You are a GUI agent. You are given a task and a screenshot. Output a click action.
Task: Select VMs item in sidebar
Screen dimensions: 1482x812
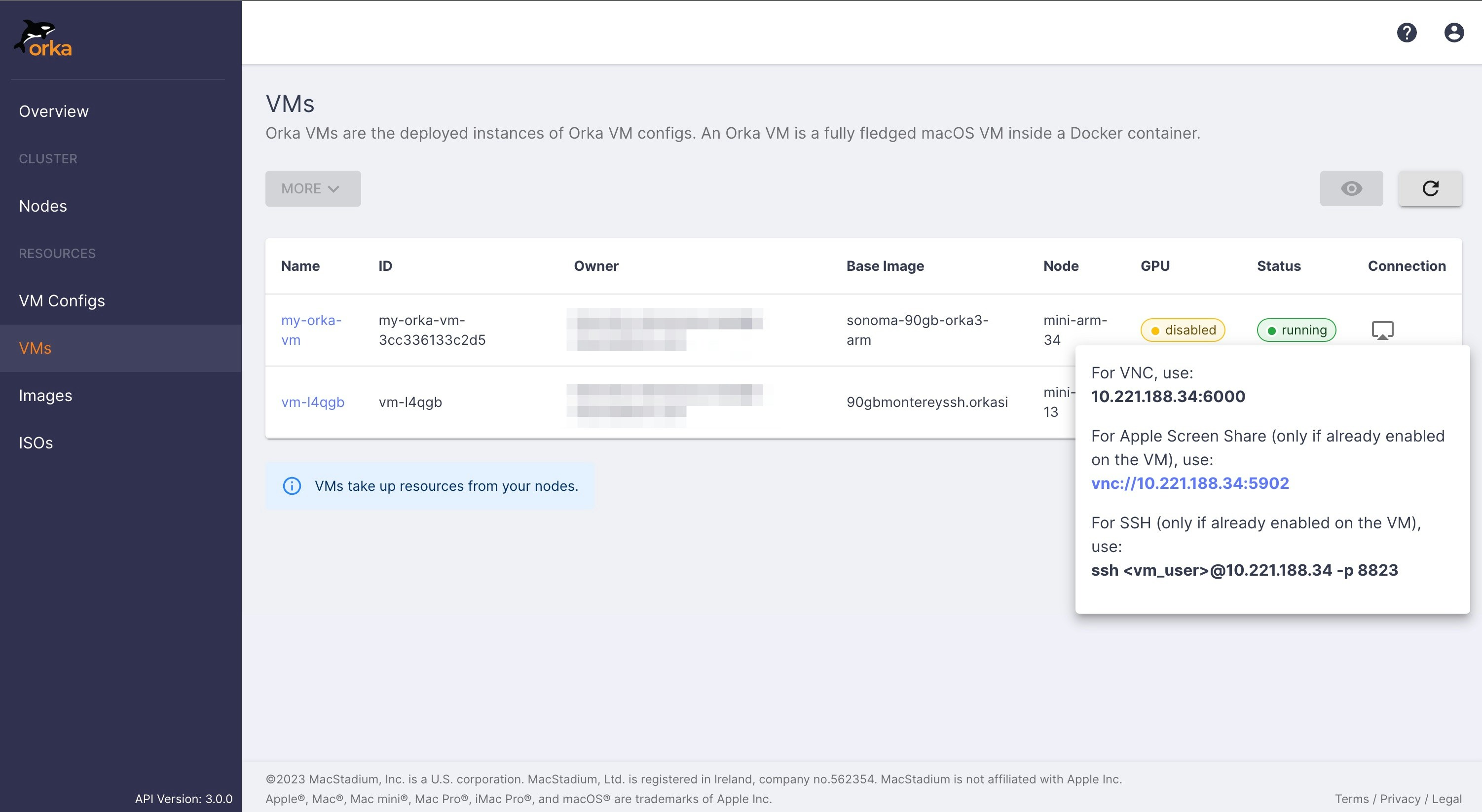[35, 348]
